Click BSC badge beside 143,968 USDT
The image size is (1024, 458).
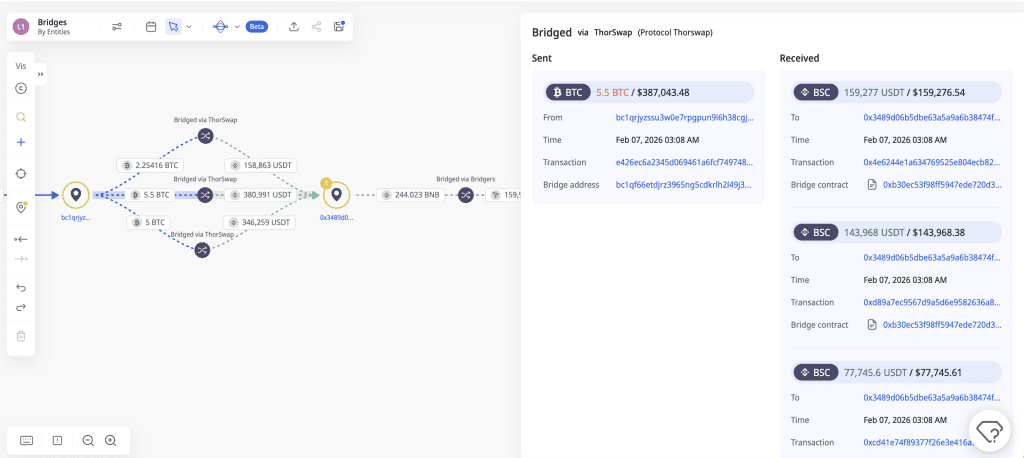tap(816, 233)
